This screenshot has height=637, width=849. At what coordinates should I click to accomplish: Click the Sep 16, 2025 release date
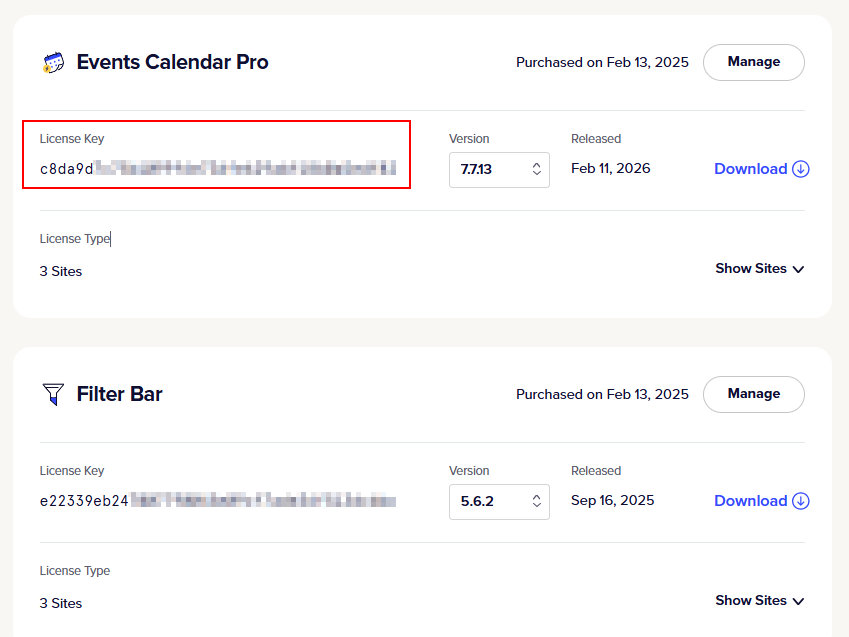[612, 500]
